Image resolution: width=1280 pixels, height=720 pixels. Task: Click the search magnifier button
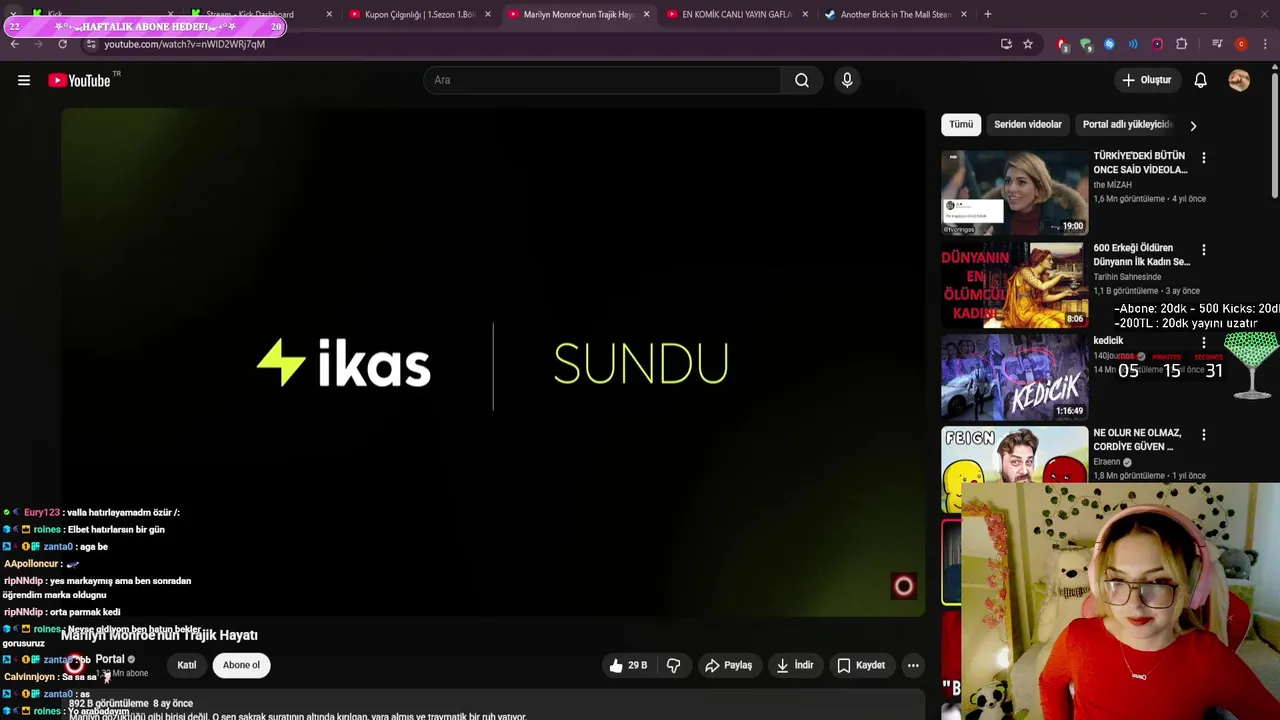coord(802,80)
